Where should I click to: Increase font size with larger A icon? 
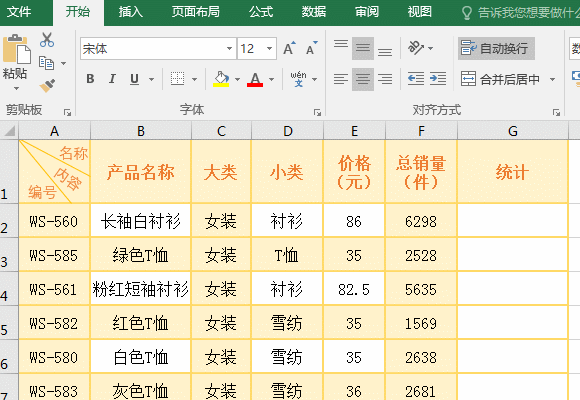coord(289,48)
